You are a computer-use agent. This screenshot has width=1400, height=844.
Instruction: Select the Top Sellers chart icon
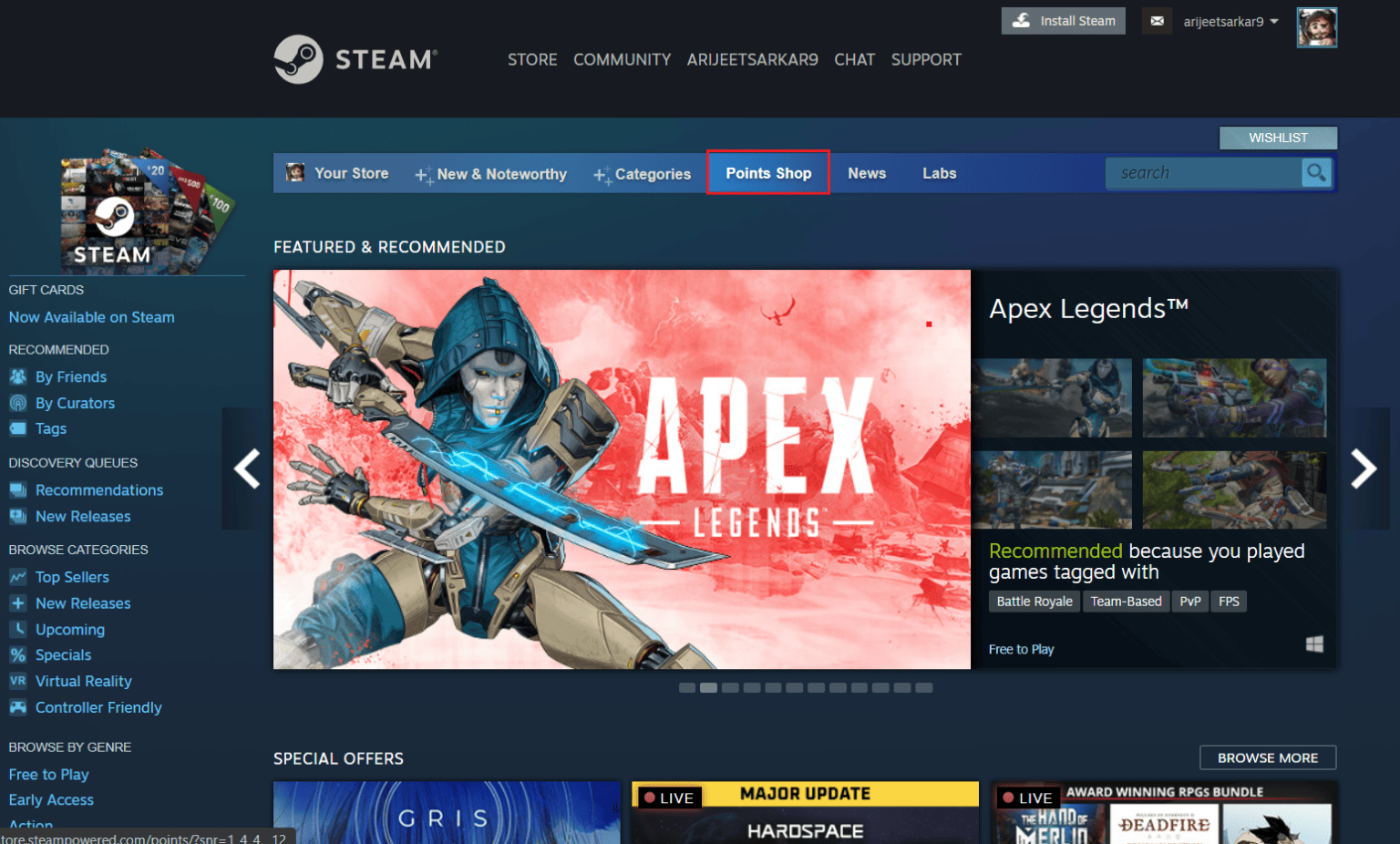(18, 576)
